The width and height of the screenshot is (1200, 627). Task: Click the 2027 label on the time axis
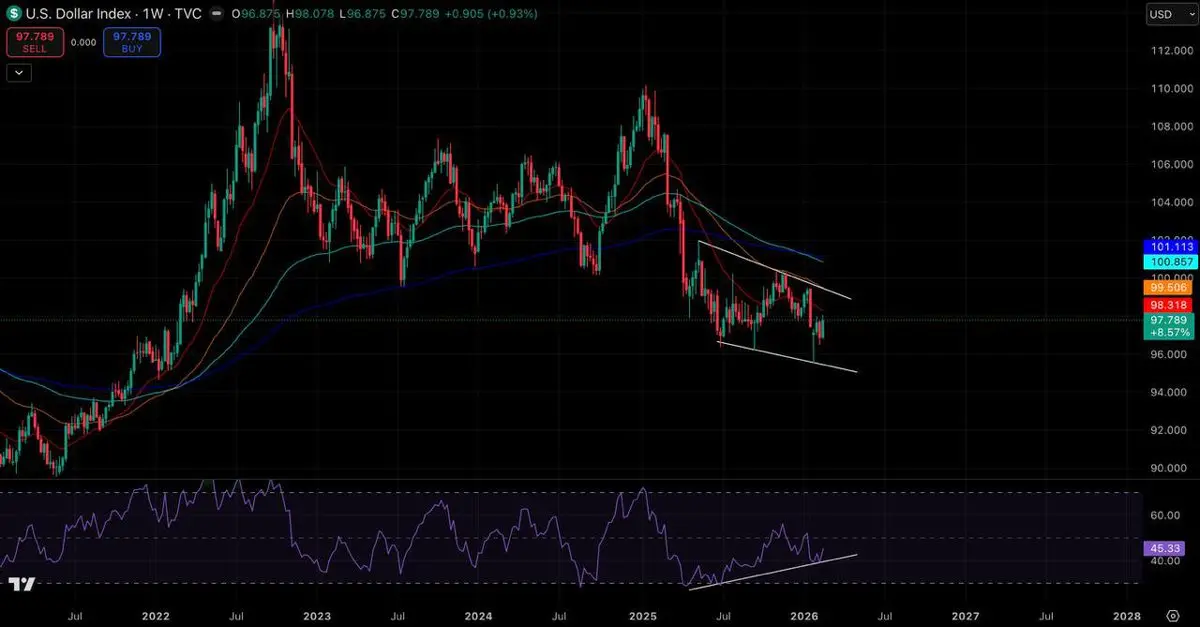tap(965, 616)
